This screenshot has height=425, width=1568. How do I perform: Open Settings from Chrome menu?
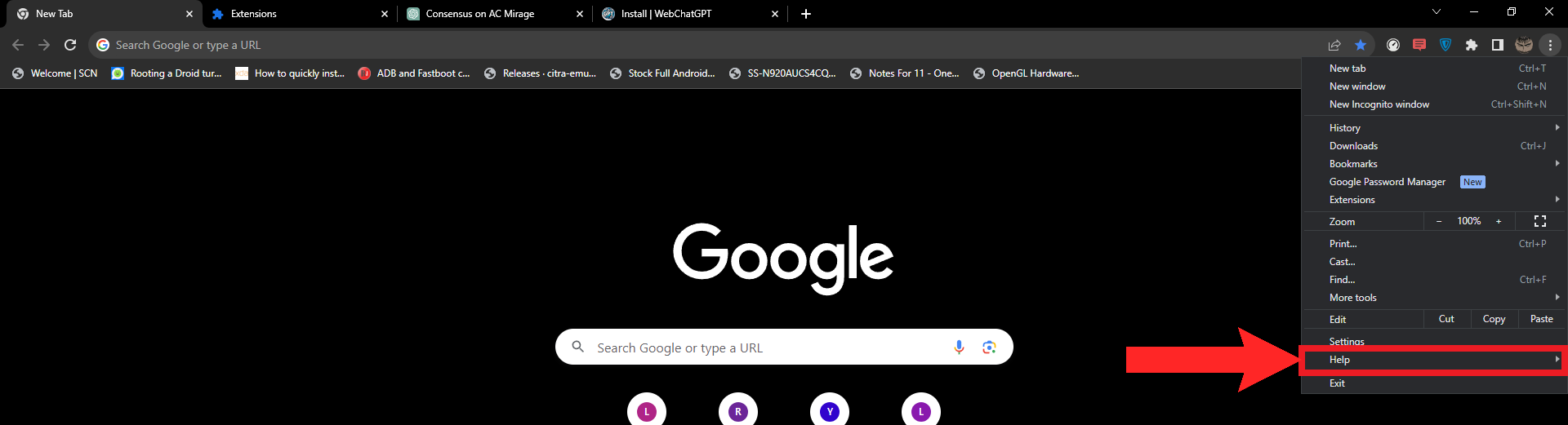1433,342
